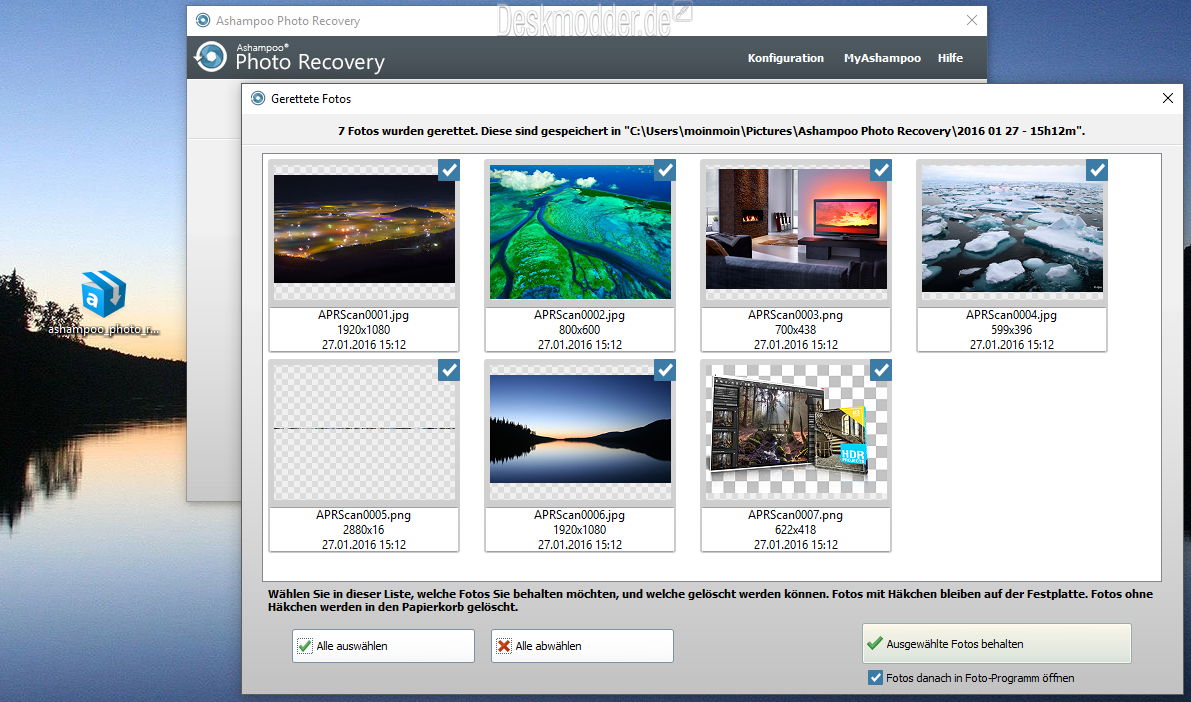
Task: Click the Ashampoo Photo Recovery logo icon in header
Action: point(210,57)
